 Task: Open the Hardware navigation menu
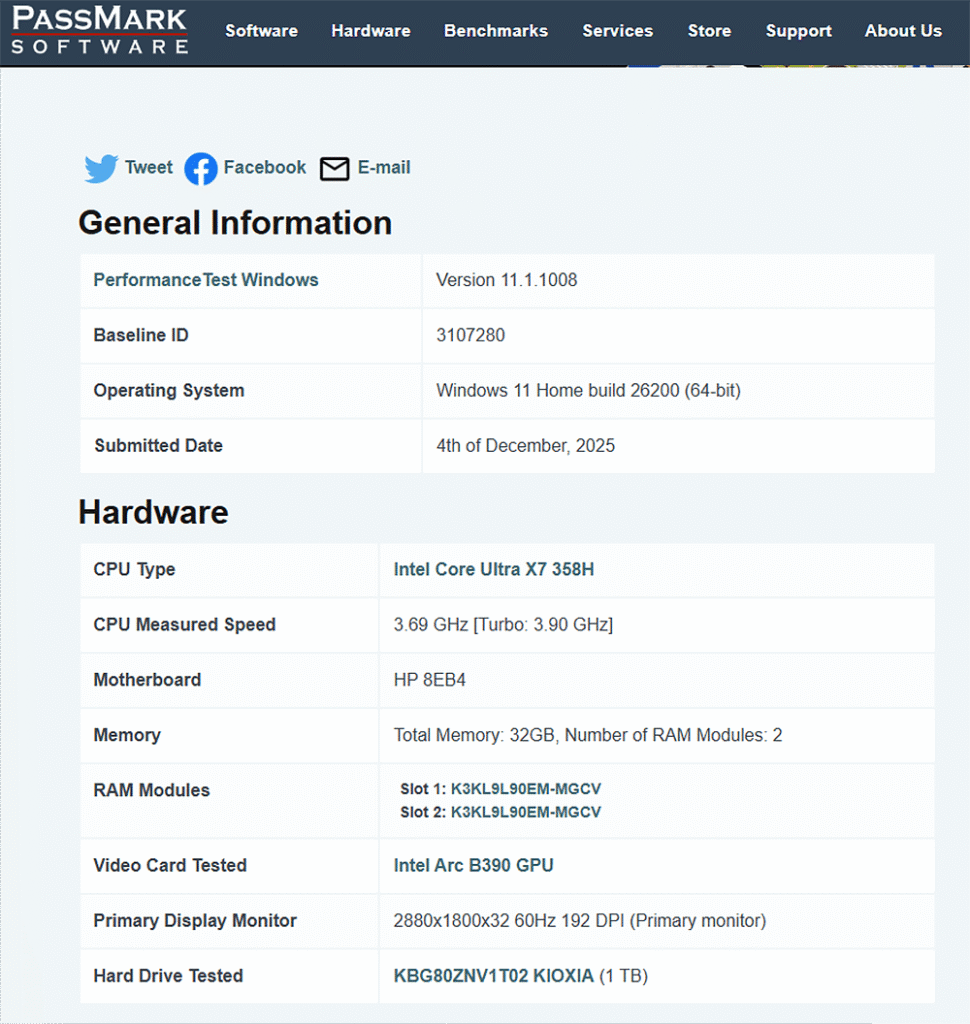click(x=371, y=31)
